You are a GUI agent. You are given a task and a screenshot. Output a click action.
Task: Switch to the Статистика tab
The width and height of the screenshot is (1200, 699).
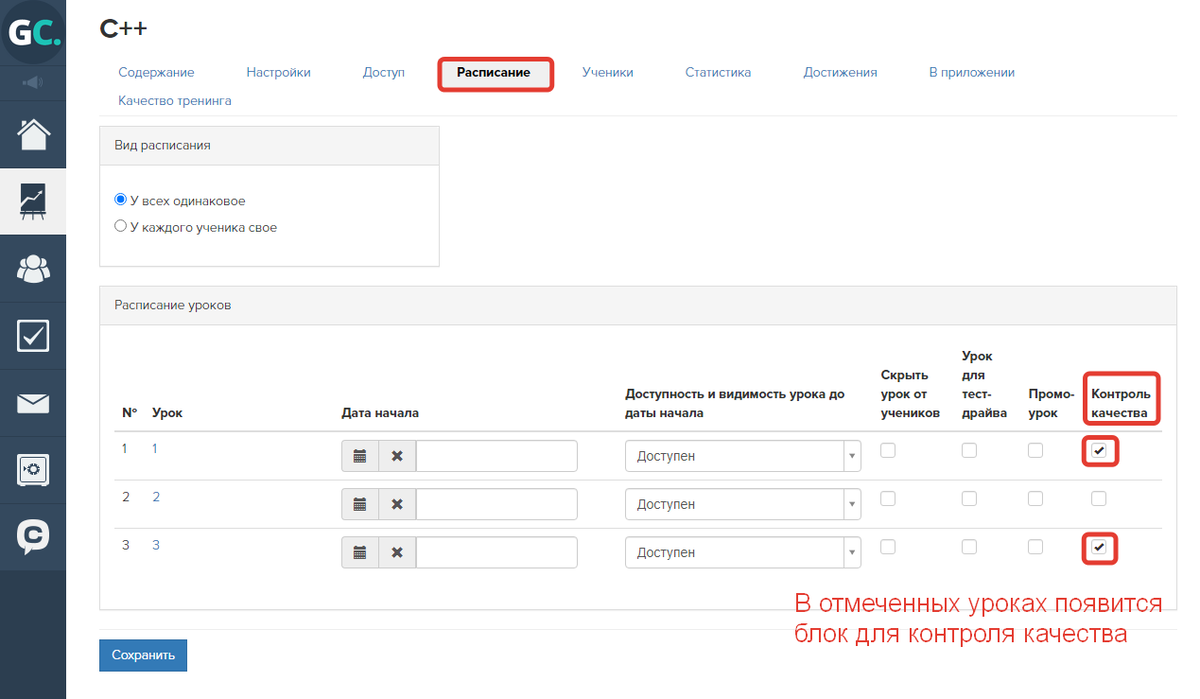tap(718, 72)
